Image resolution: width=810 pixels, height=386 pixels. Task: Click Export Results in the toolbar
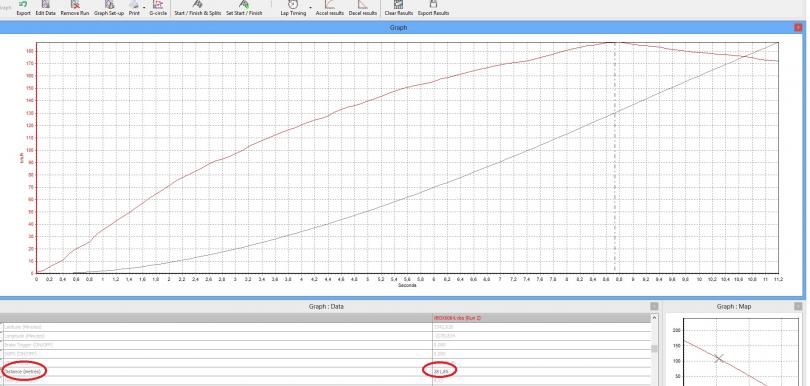(x=433, y=8)
